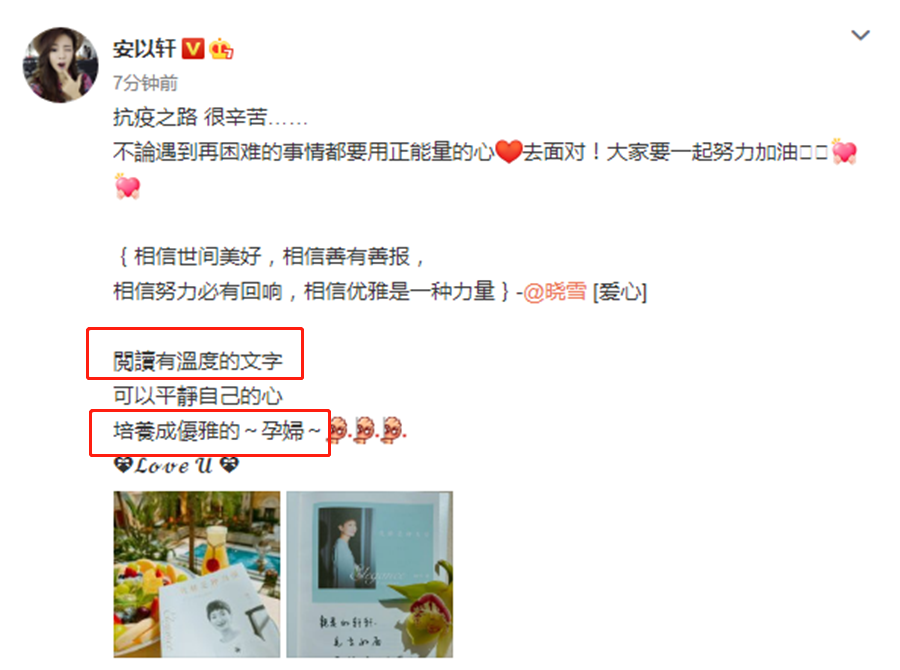Screen dimensions: 900x670
Task: Open the fruit and book photo thumbnail
Action: 197,574
